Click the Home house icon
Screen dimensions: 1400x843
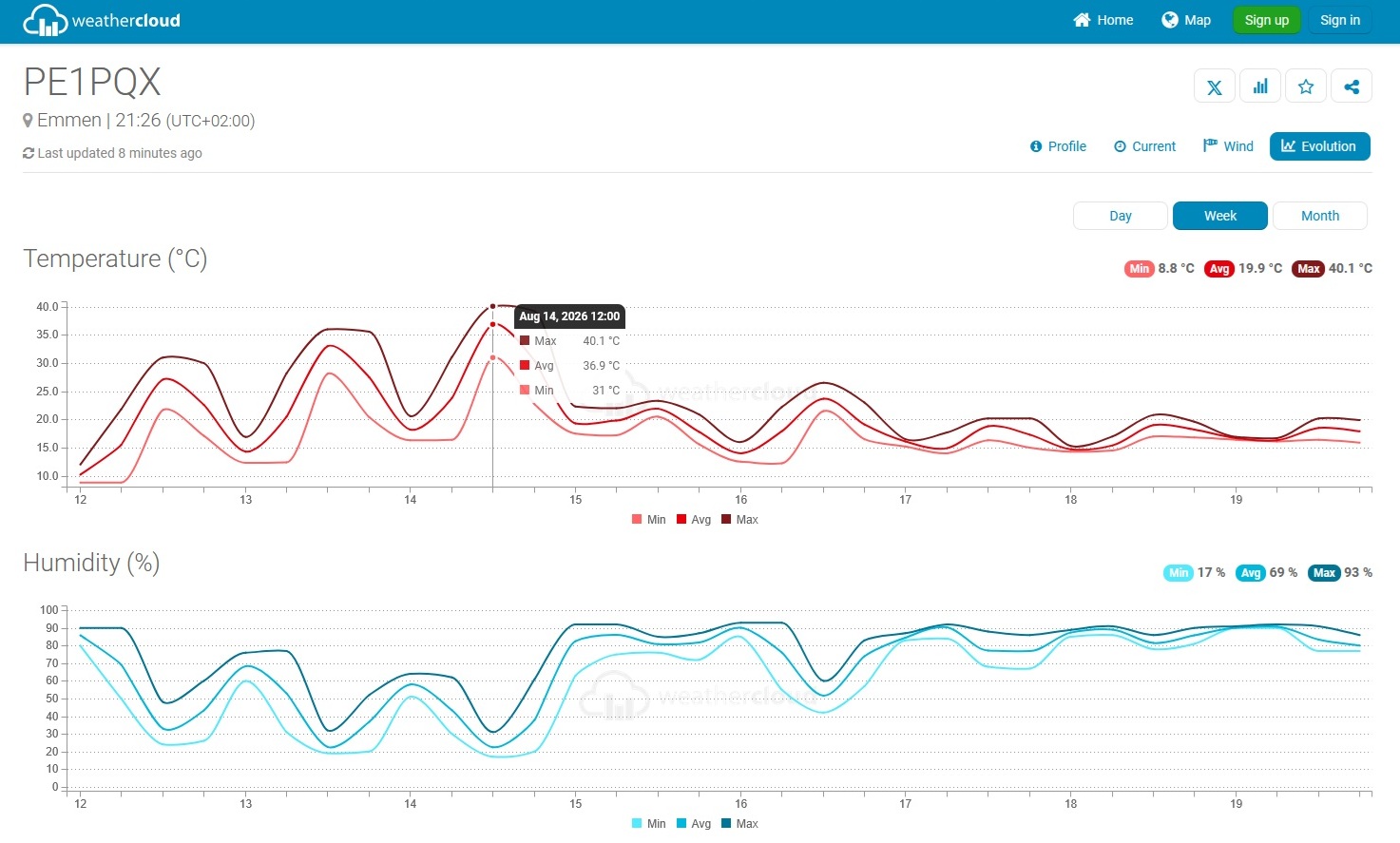[x=1082, y=20]
